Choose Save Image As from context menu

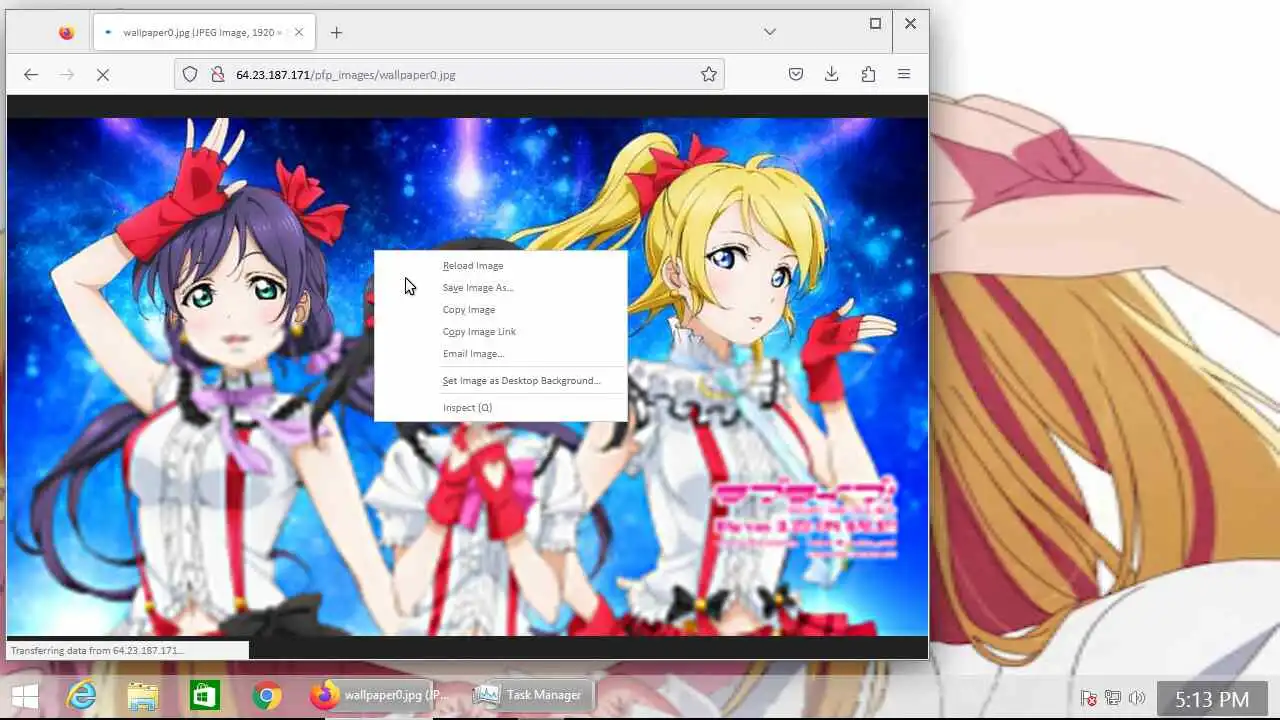coord(500,287)
